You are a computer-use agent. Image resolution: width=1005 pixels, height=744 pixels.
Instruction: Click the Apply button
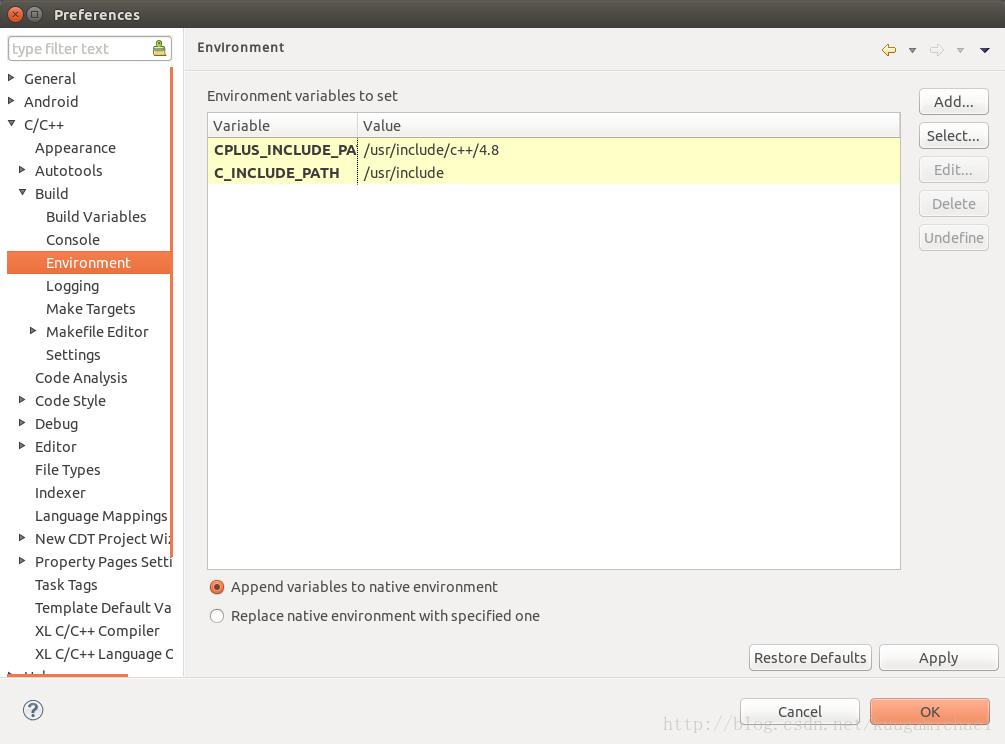pos(938,658)
